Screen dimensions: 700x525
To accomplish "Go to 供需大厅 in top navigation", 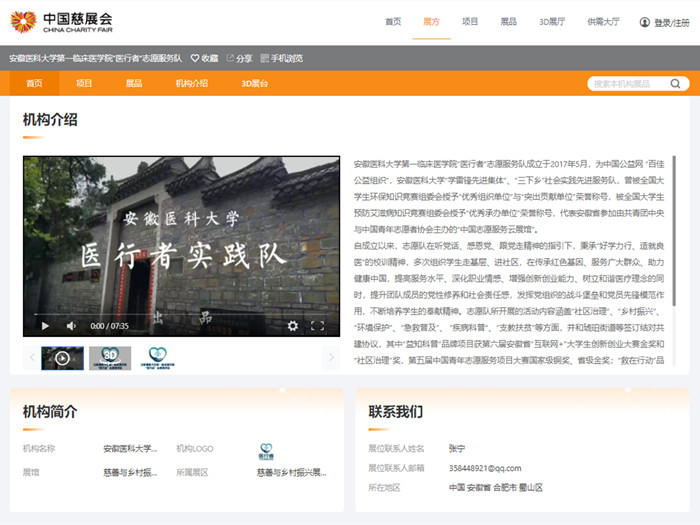I will point(603,21).
